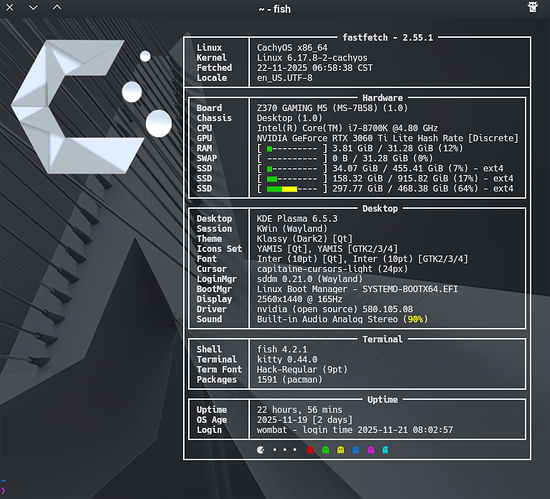The image size is (550, 499).
Task: Click the 'Hardware' section title
Action: pos(382,98)
